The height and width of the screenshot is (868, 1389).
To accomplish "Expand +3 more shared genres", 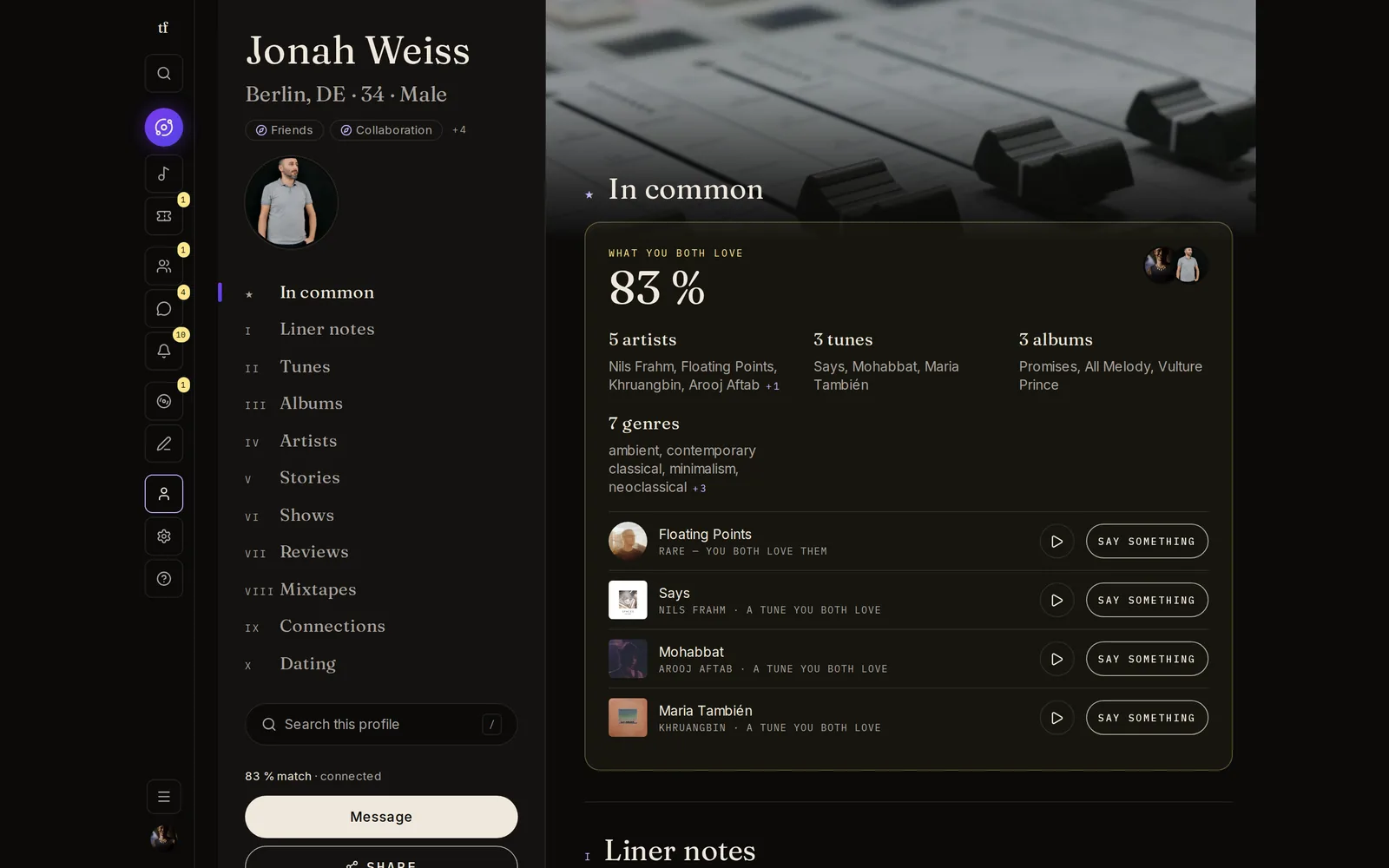I will click(699, 489).
